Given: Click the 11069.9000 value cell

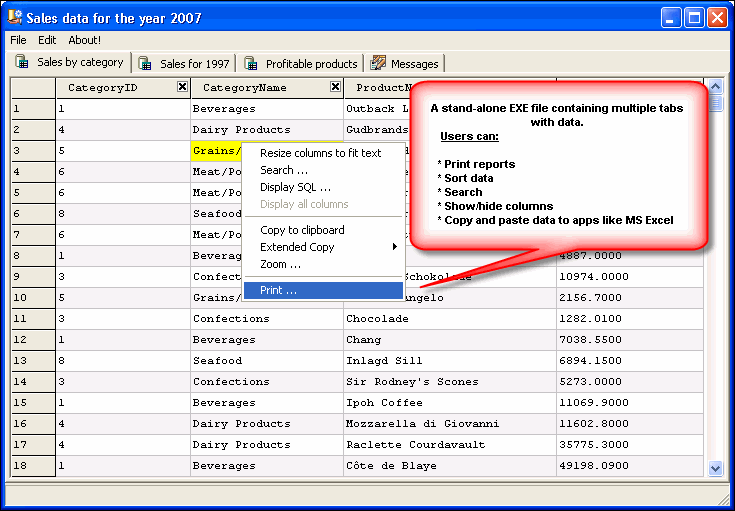Looking at the screenshot, I should click(x=630, y=403).
